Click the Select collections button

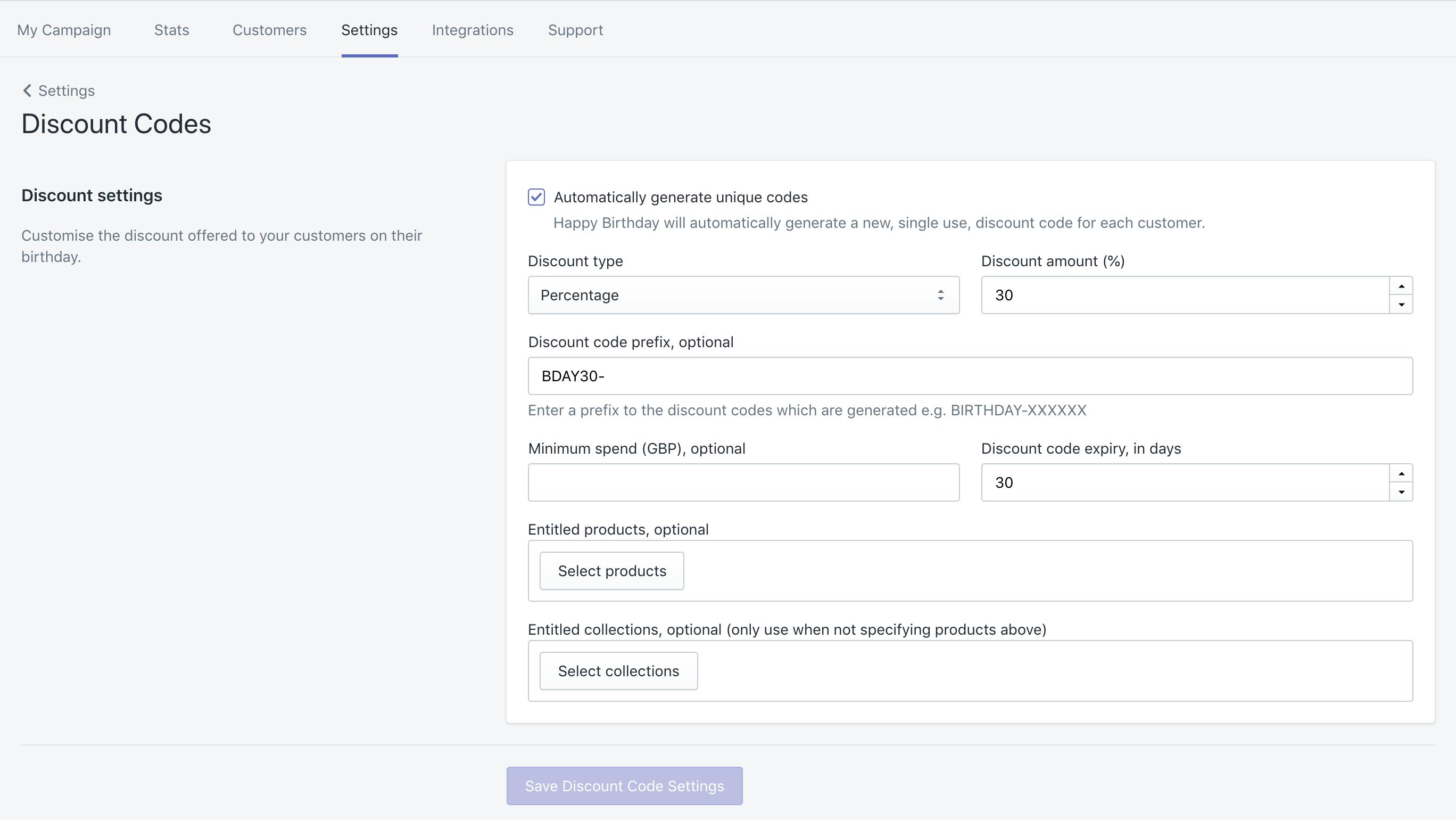click(x=618, y=671)
